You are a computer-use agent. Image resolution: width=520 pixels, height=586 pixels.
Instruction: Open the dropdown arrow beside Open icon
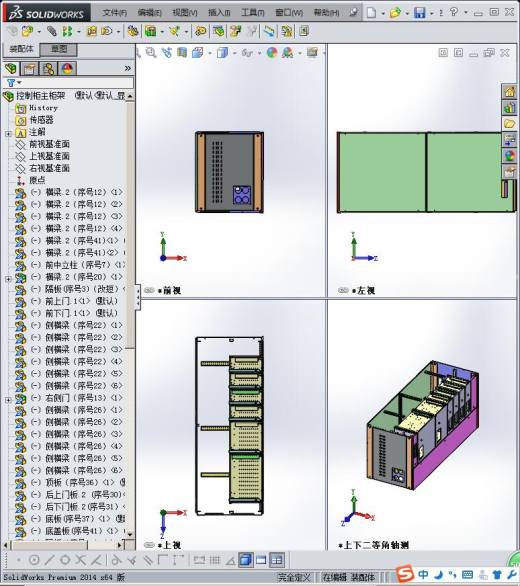click(x=407, y=13)
